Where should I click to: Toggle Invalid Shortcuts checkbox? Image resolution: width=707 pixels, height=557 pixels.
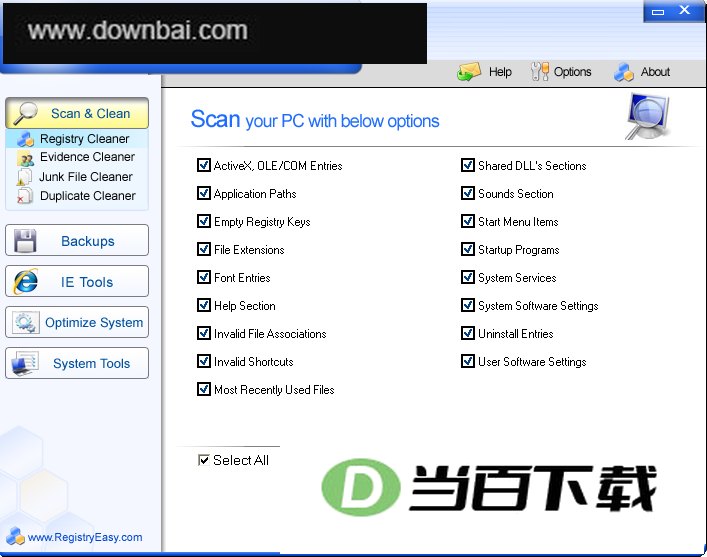coord(204,361)
